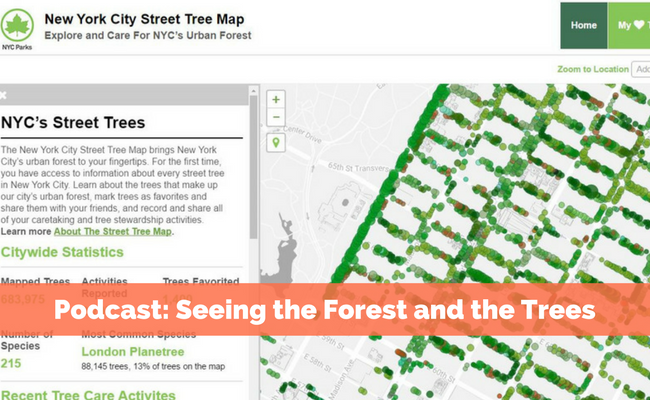Click the NYC's Street Trees panel heading

coord(74,124)
